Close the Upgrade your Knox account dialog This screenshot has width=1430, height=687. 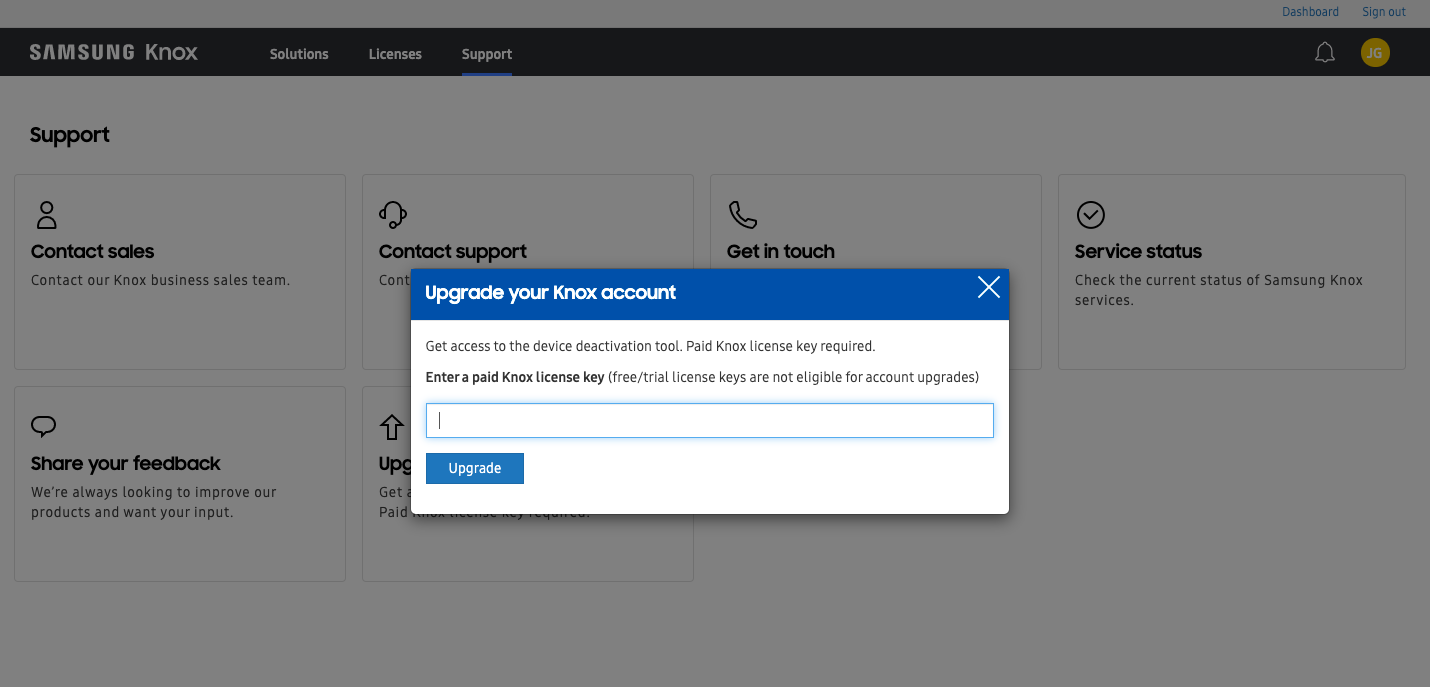click(x=988, y=288)
